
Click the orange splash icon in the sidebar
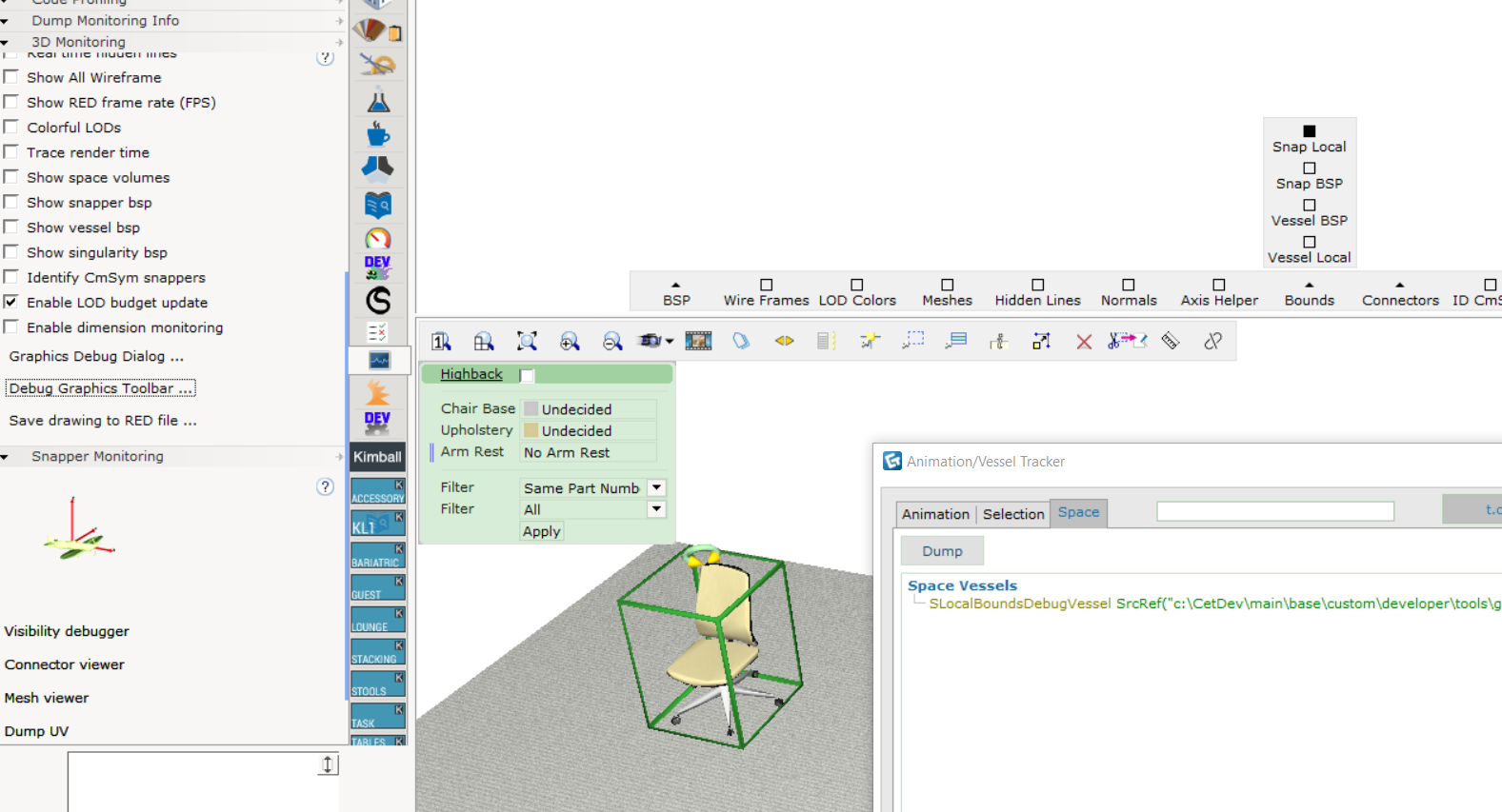[x=378, y=392]
